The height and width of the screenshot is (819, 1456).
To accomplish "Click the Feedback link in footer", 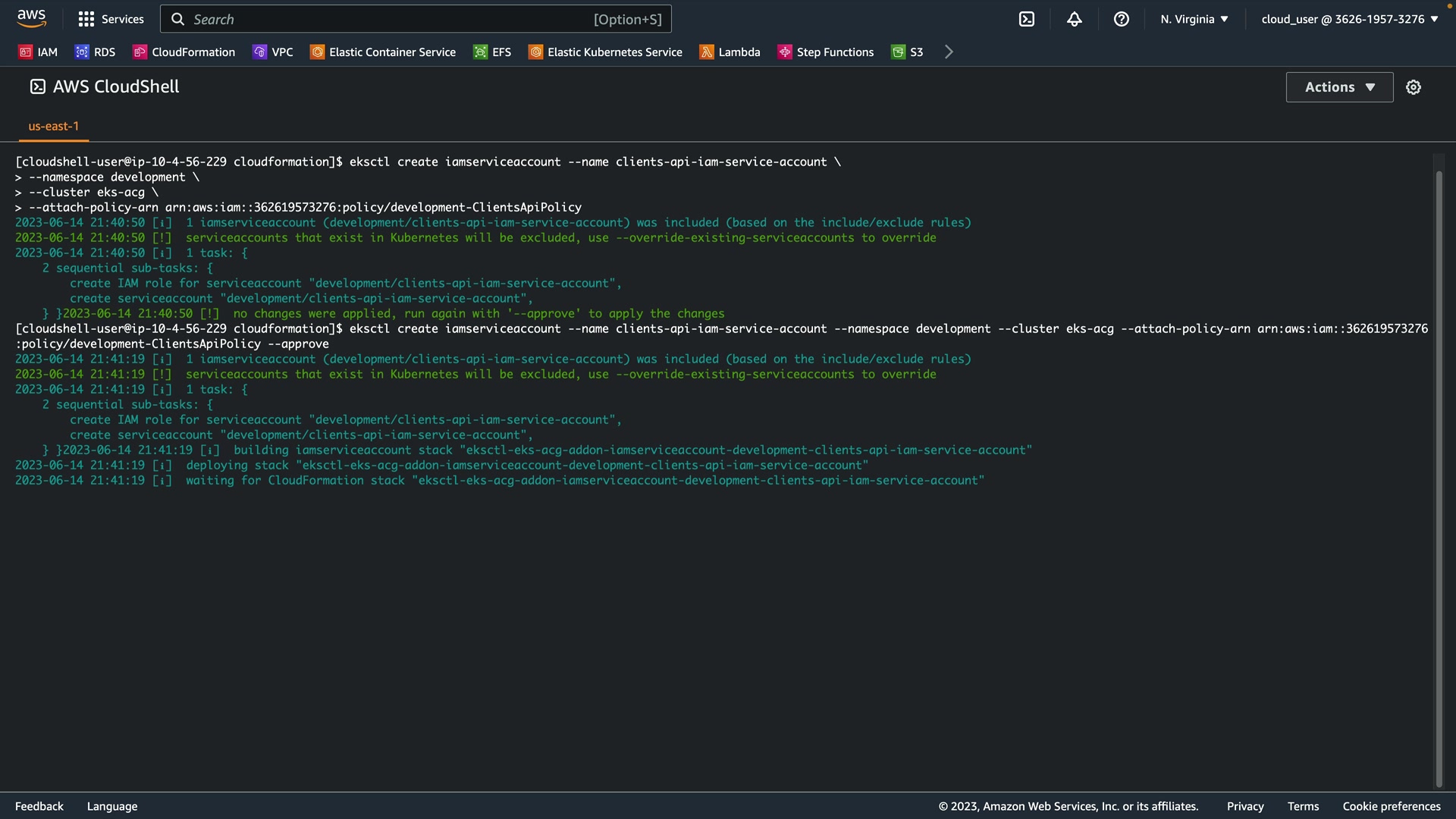I will (39, 806).
